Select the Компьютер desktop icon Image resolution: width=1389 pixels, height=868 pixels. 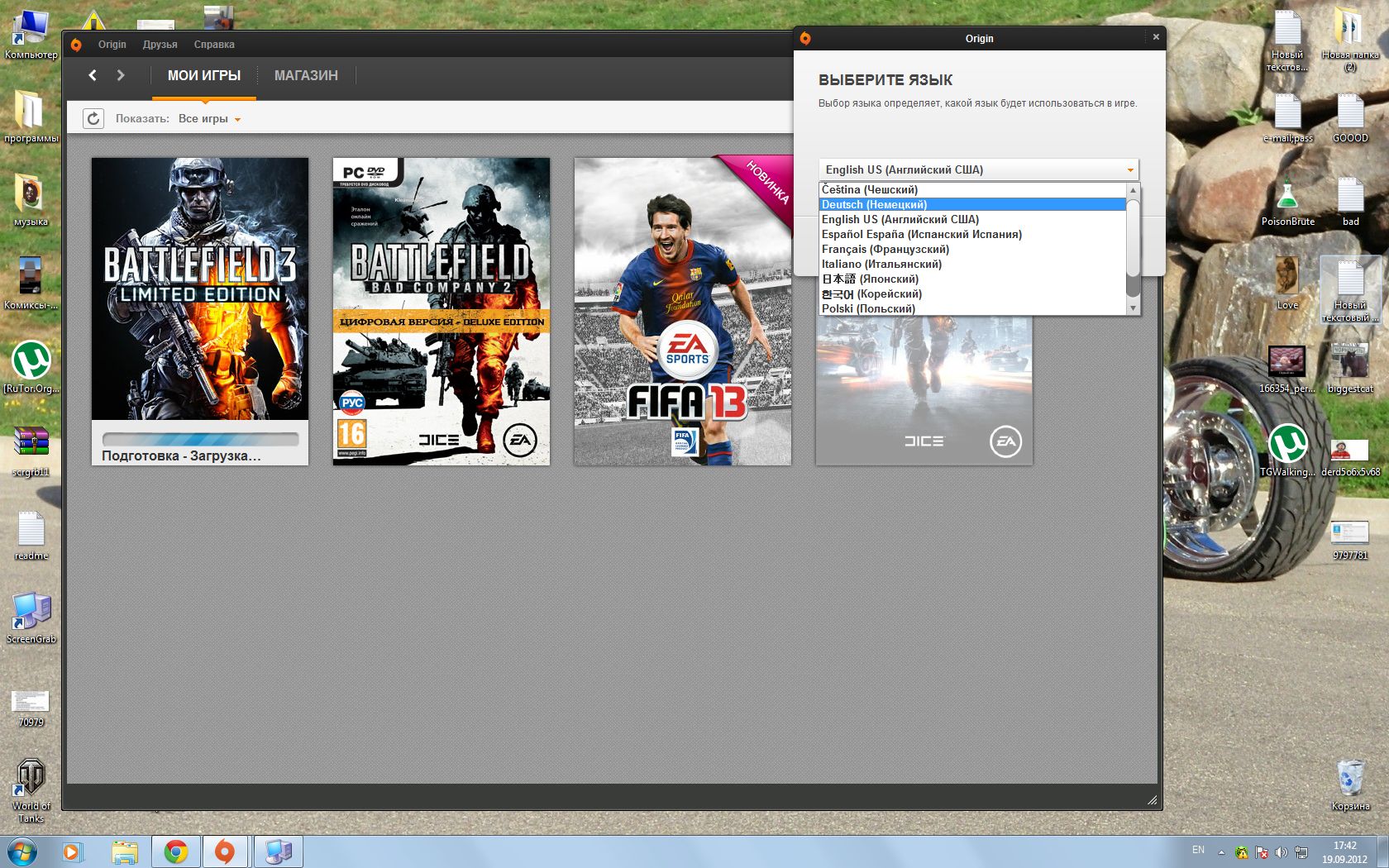[x=31, y=36]
